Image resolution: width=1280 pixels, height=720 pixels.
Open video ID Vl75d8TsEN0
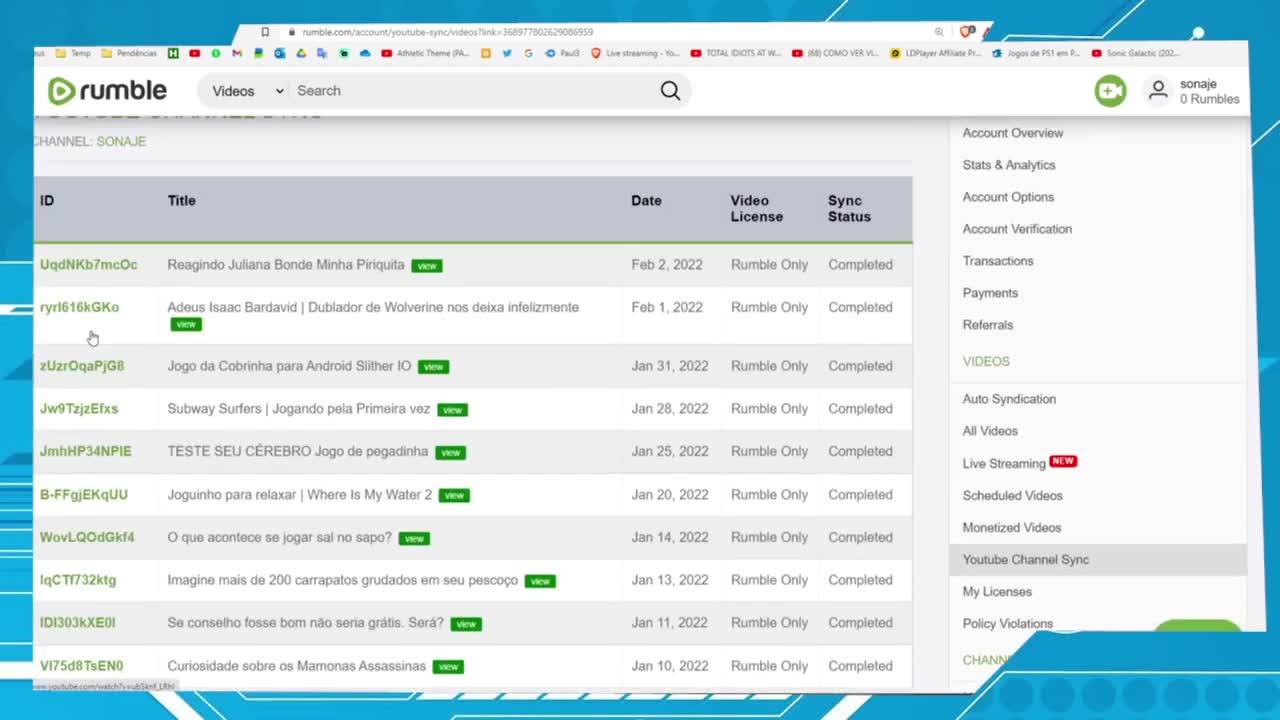pos(82,666)
